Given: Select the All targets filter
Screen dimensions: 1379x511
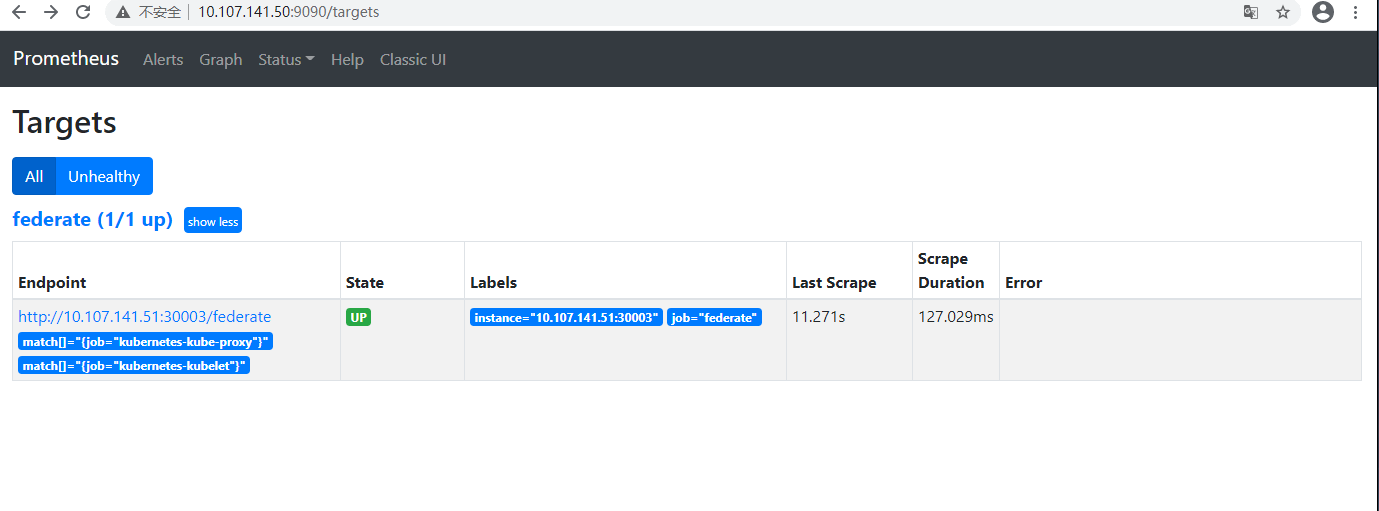Looking at the screenshot, I should point(34,176).
